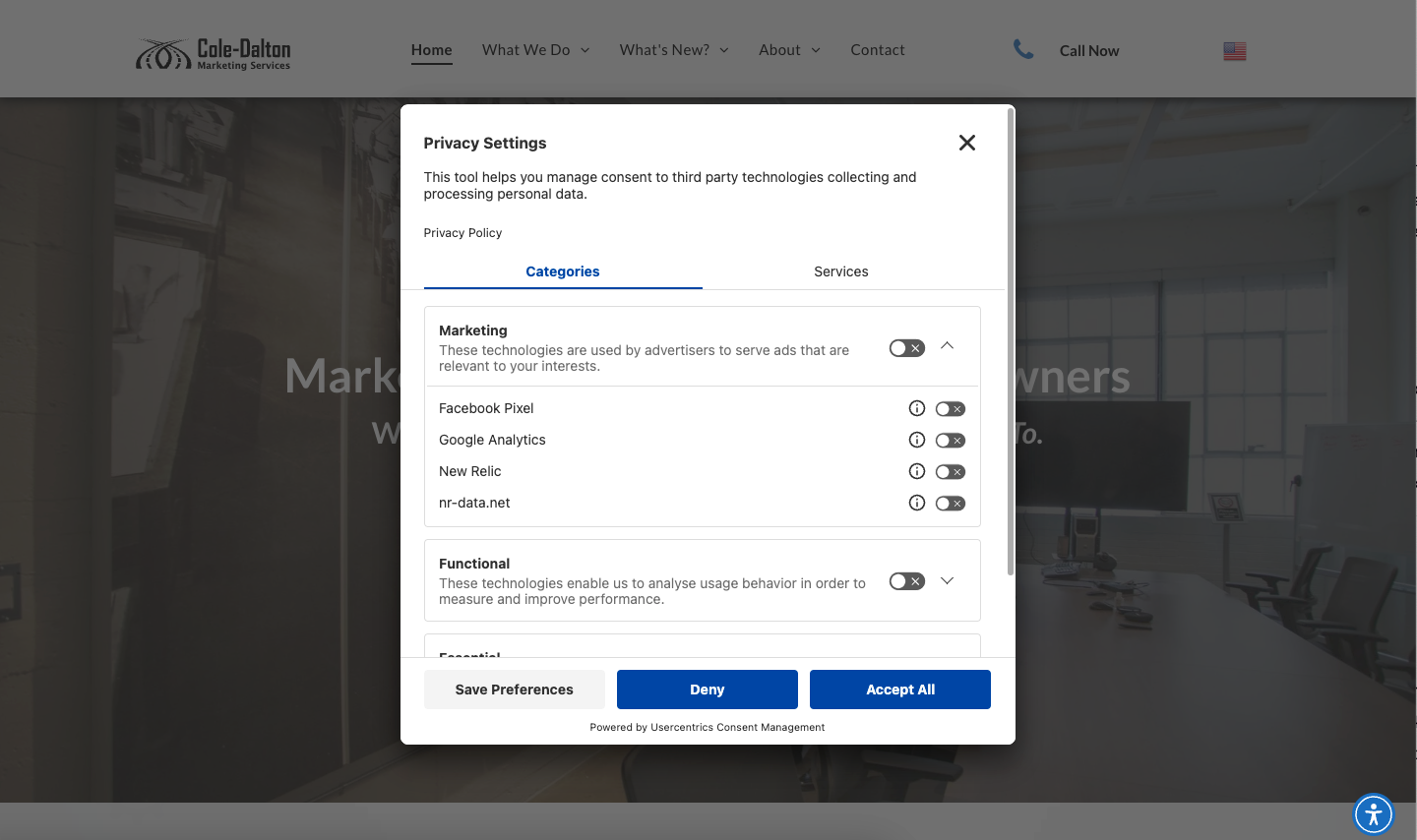Click the Cole-Dalton Marketing Services logo

(214, 54)
